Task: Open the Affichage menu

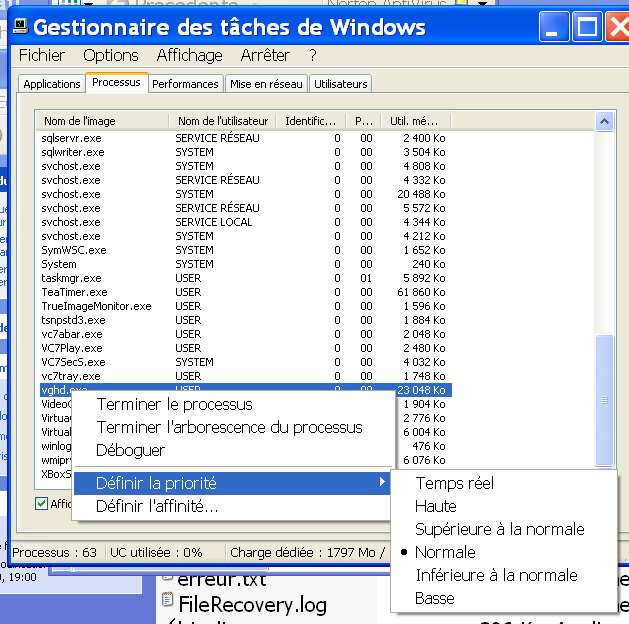Action: [x=189, y=55]
